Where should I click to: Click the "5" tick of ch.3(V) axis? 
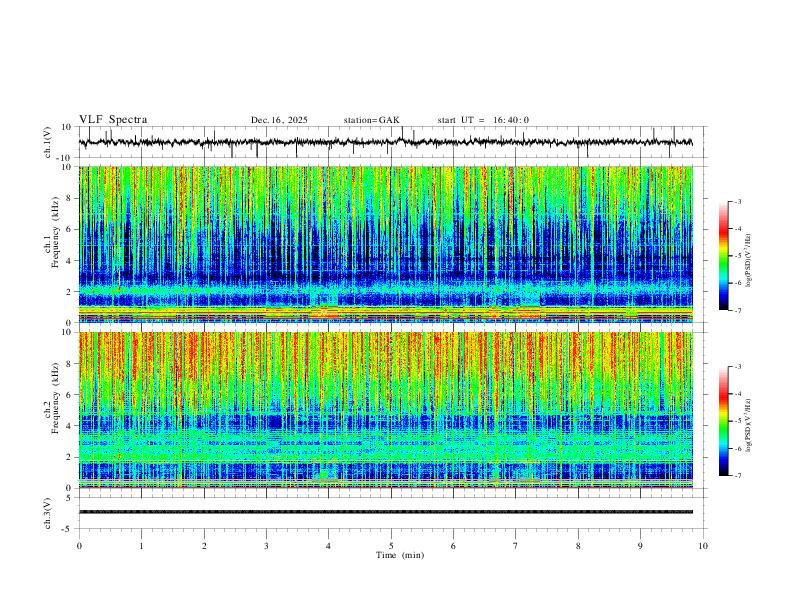tap(69, 497)
